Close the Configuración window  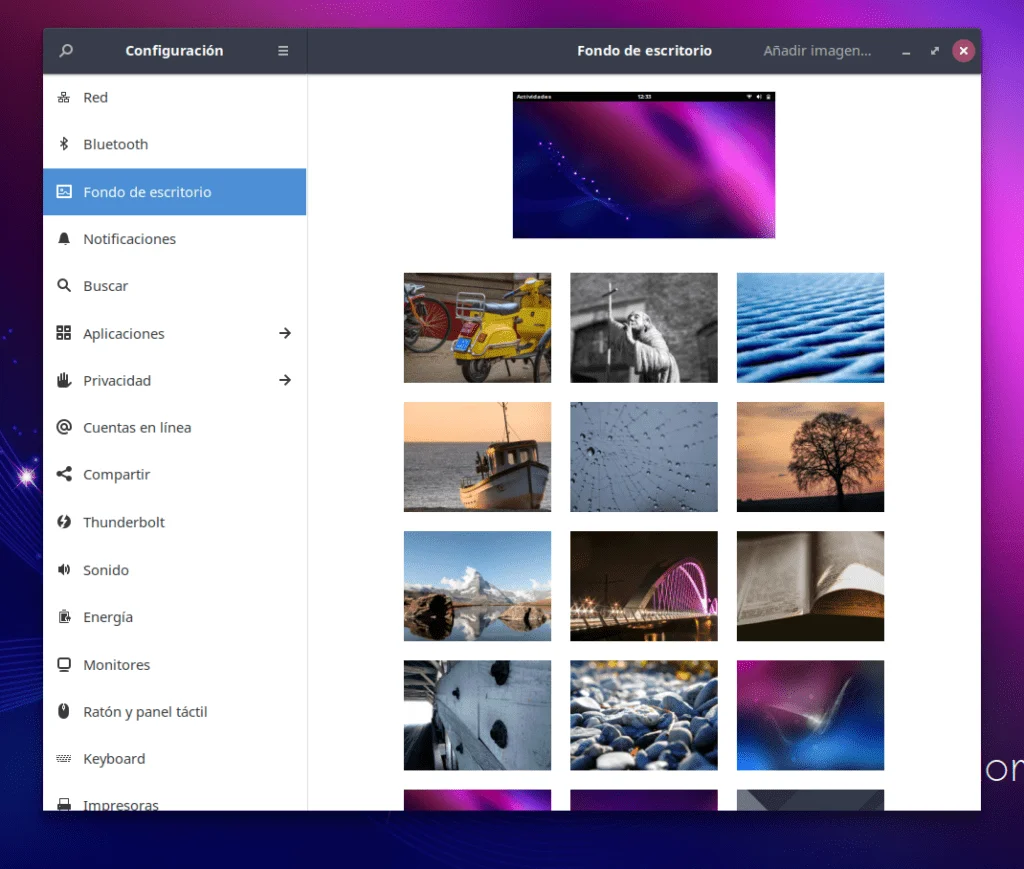[963, 51]
